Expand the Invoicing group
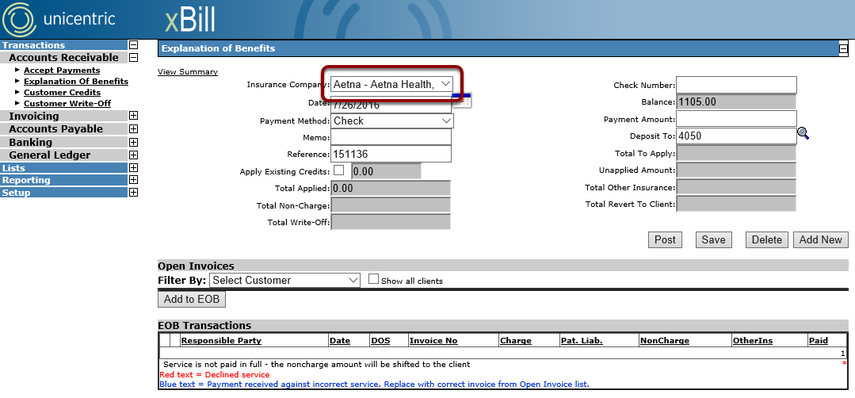855x398 pixels. click(x=133, y=116)
